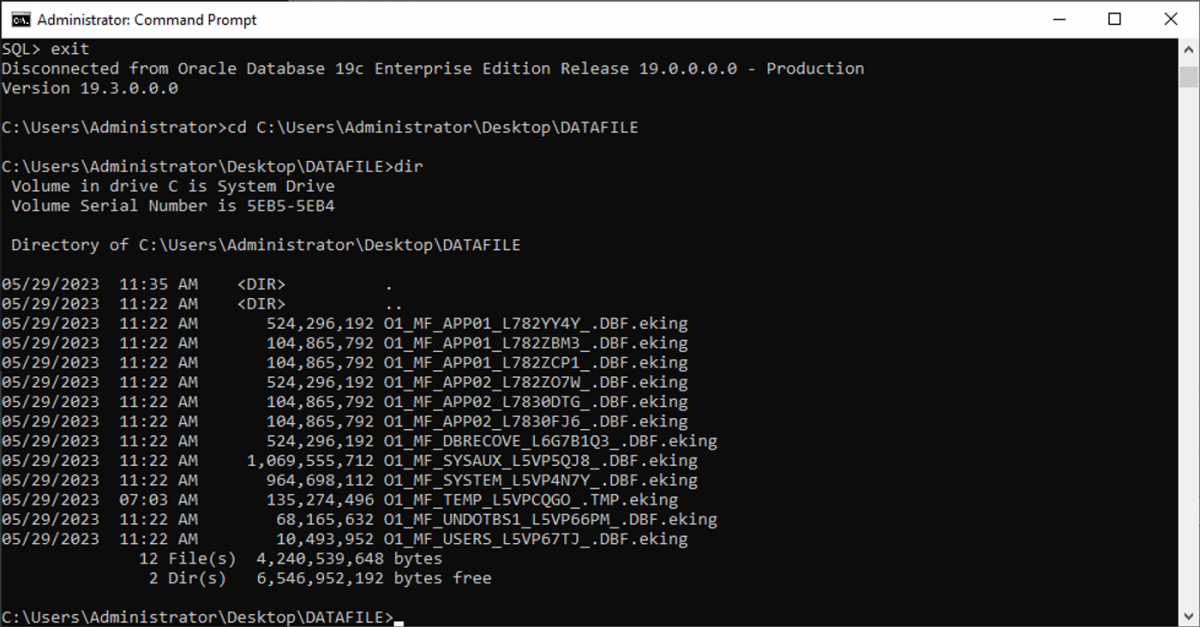1200x627 pixels.
Task: Click the 'SQL> exit' line
Action: pos(46,49)
